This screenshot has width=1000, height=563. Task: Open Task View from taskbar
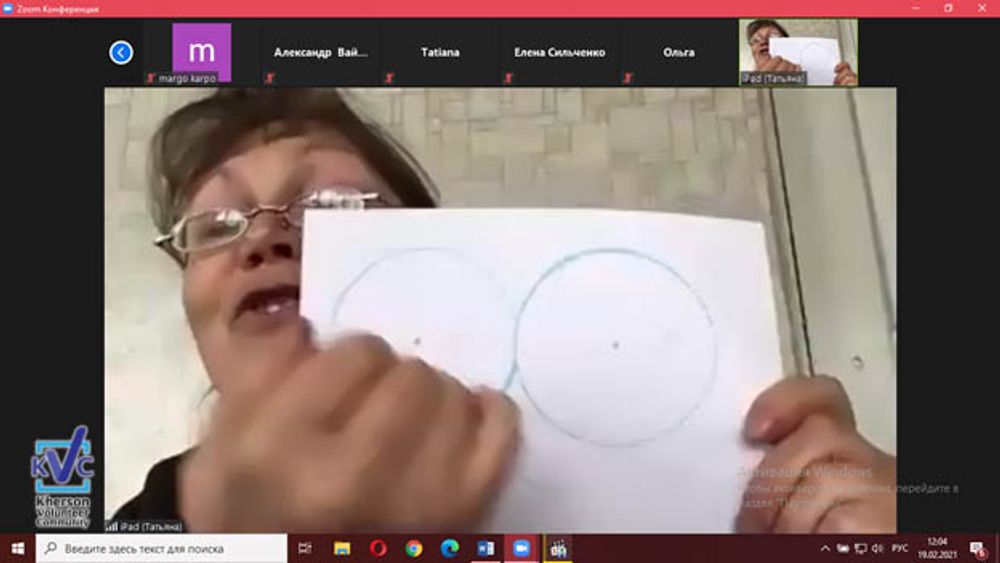point(305,548)
